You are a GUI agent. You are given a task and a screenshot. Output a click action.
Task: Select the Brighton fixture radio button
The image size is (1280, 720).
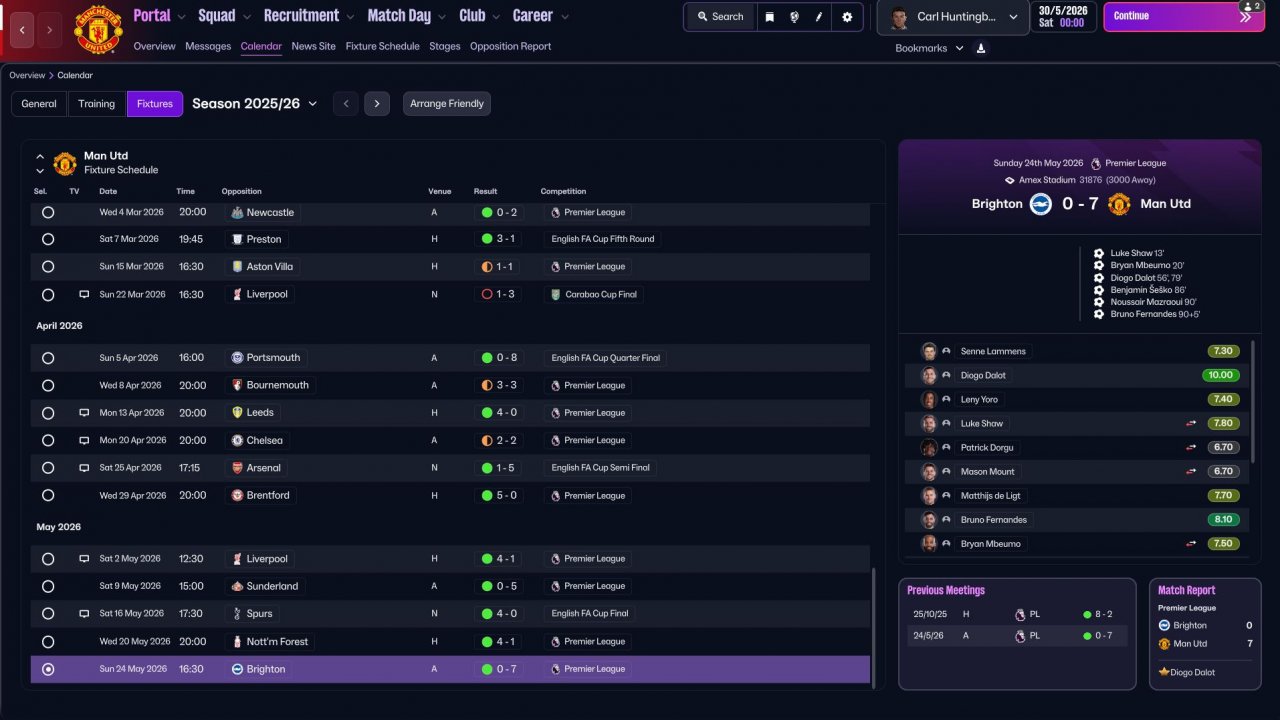(48, 669)
